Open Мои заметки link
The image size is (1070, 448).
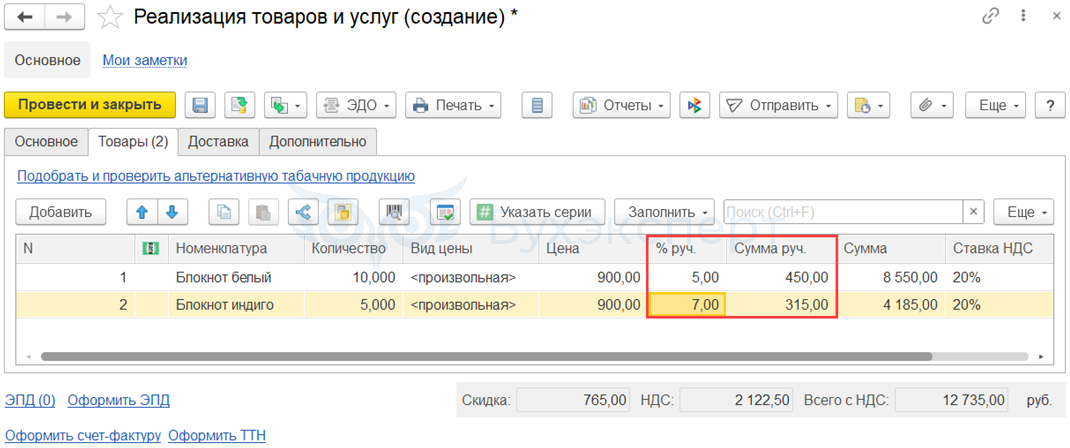pos(145,60)
